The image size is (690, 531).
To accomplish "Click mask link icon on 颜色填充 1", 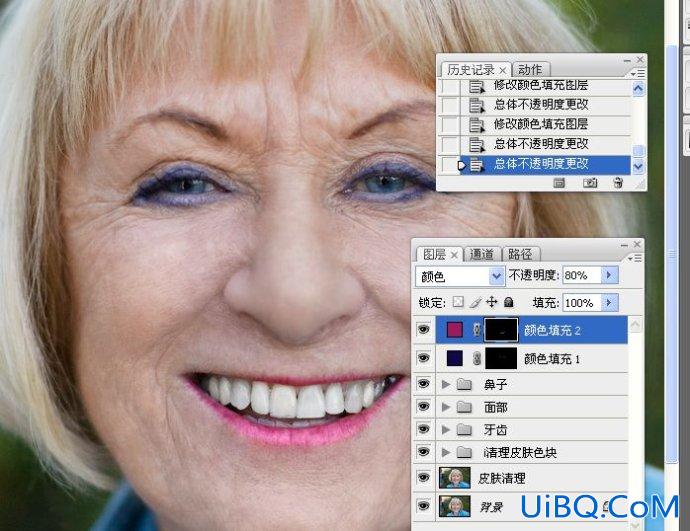I will pos(477,359).
